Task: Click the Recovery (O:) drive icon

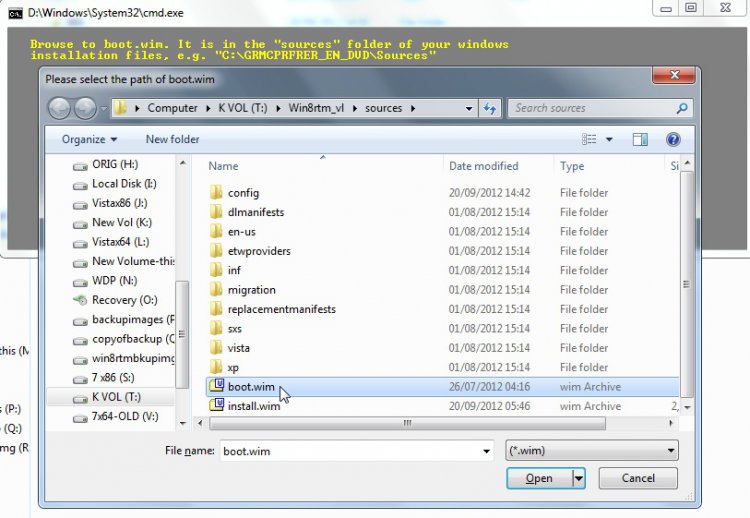Action: click(80, 300)
